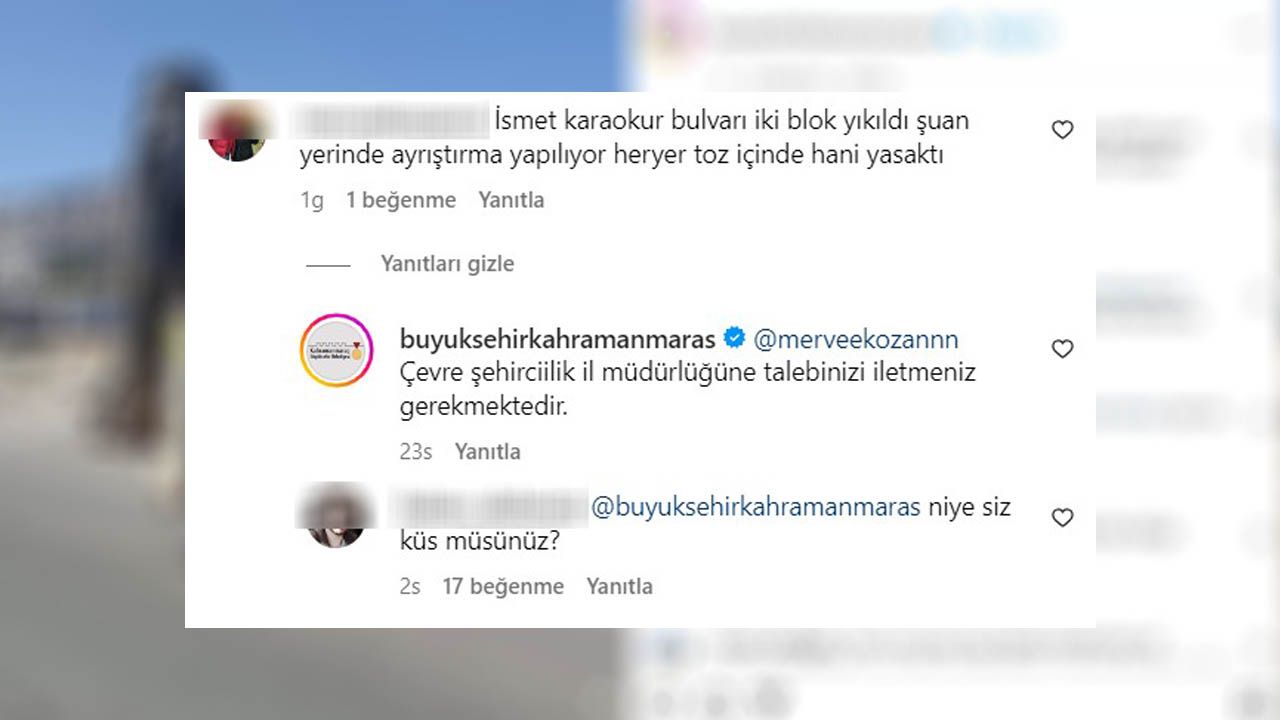Collapse replies with Yanıtları gizle
Screen dimensions: 1280x720
point(447,264)
